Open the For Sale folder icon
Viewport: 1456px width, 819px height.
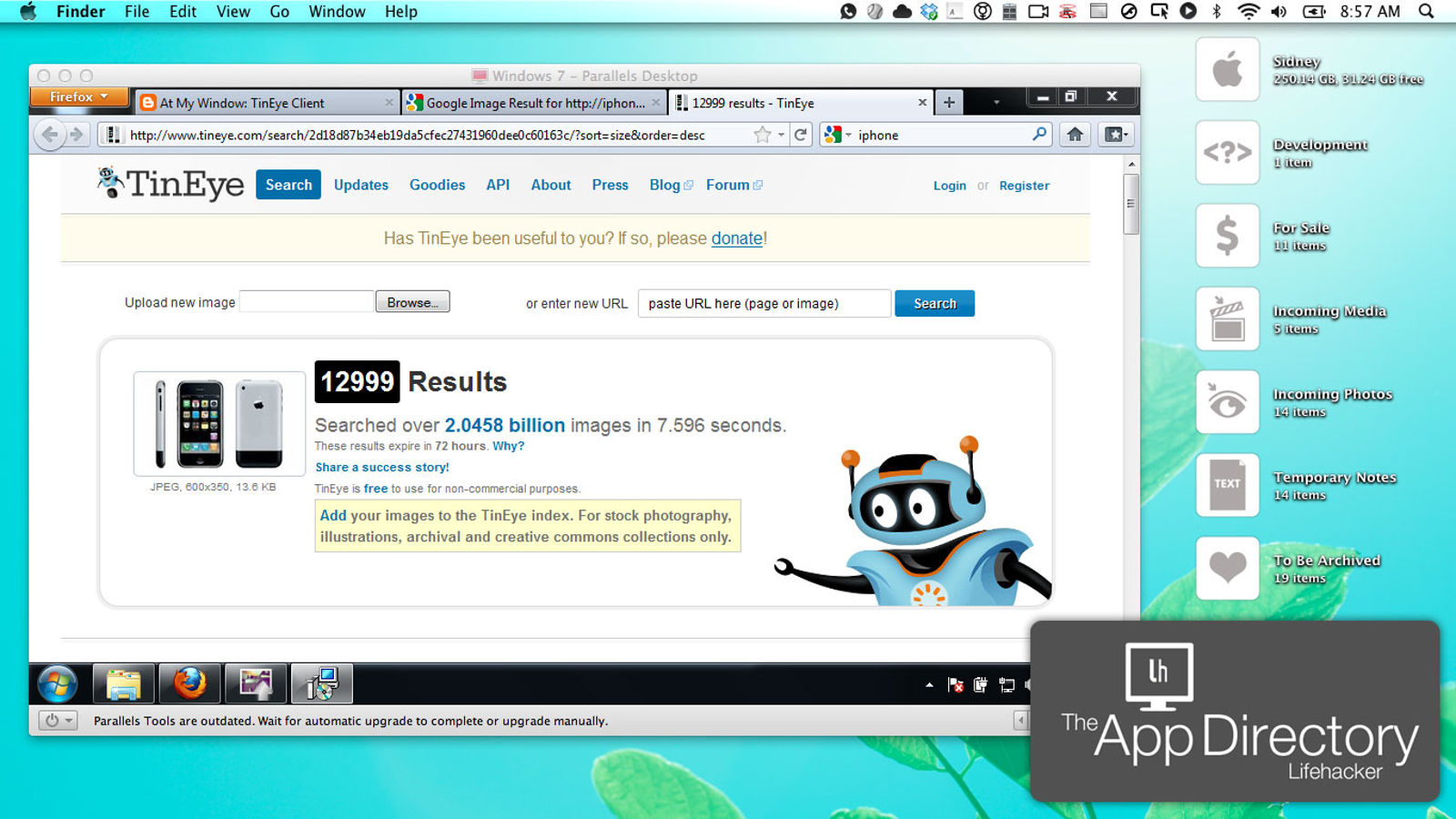pos(1228,236)
